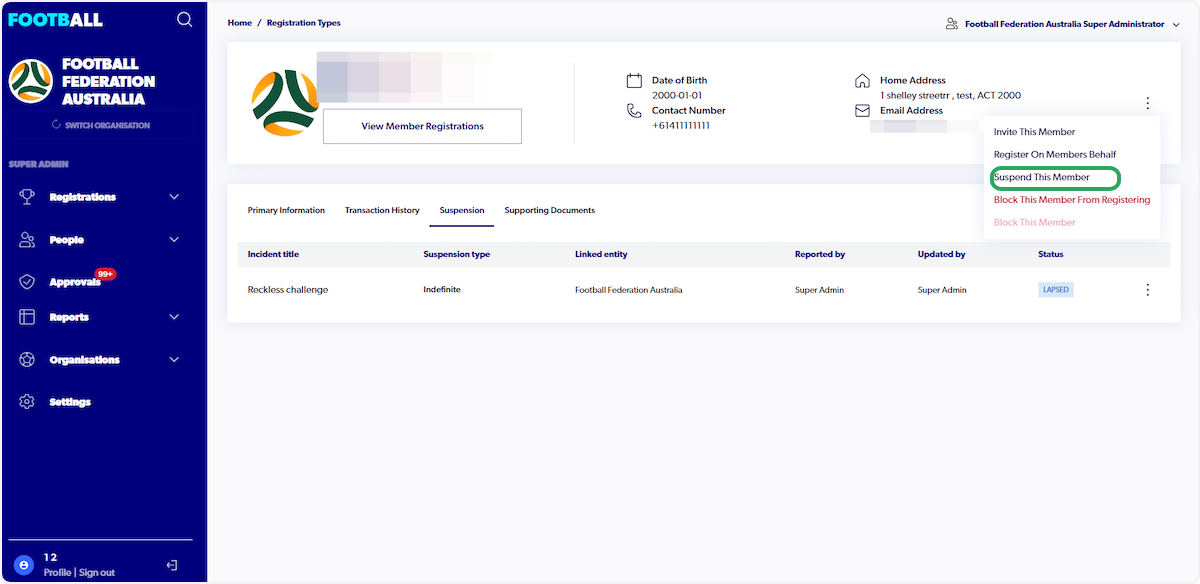This screenshot has height=584, width=1200.
Task: Click the Football Federation Australia linked entity cell
Action: click(629, 290)
